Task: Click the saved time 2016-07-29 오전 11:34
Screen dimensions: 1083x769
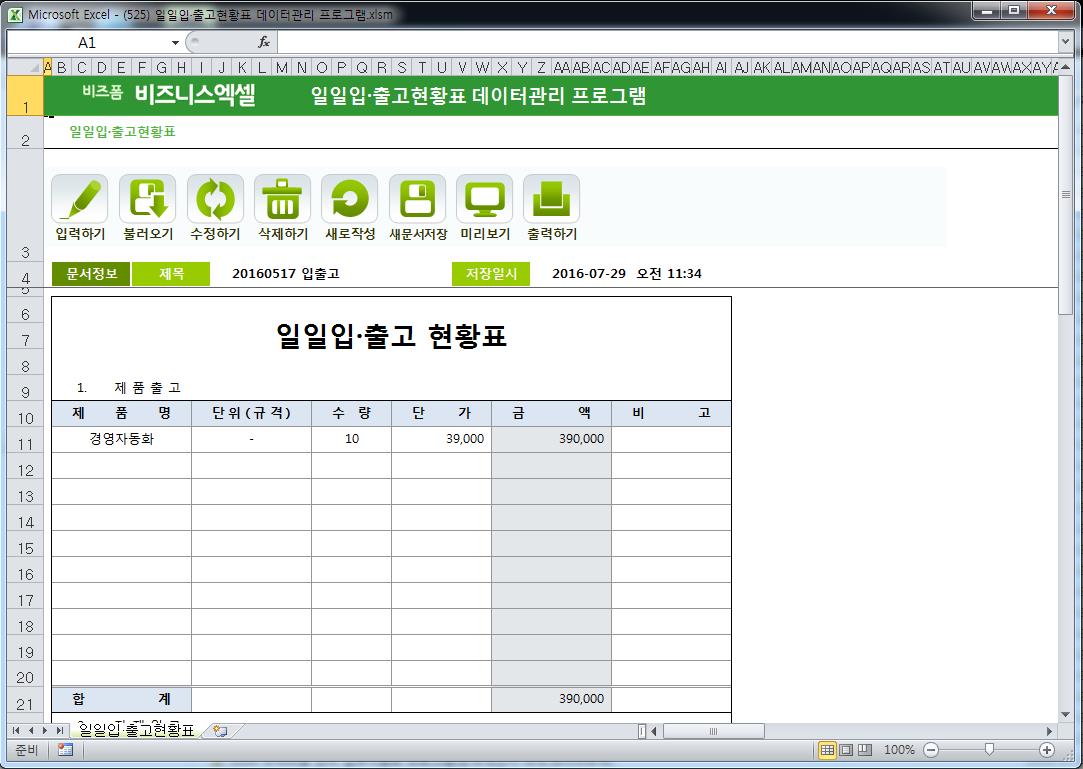Action: point(626,274)
